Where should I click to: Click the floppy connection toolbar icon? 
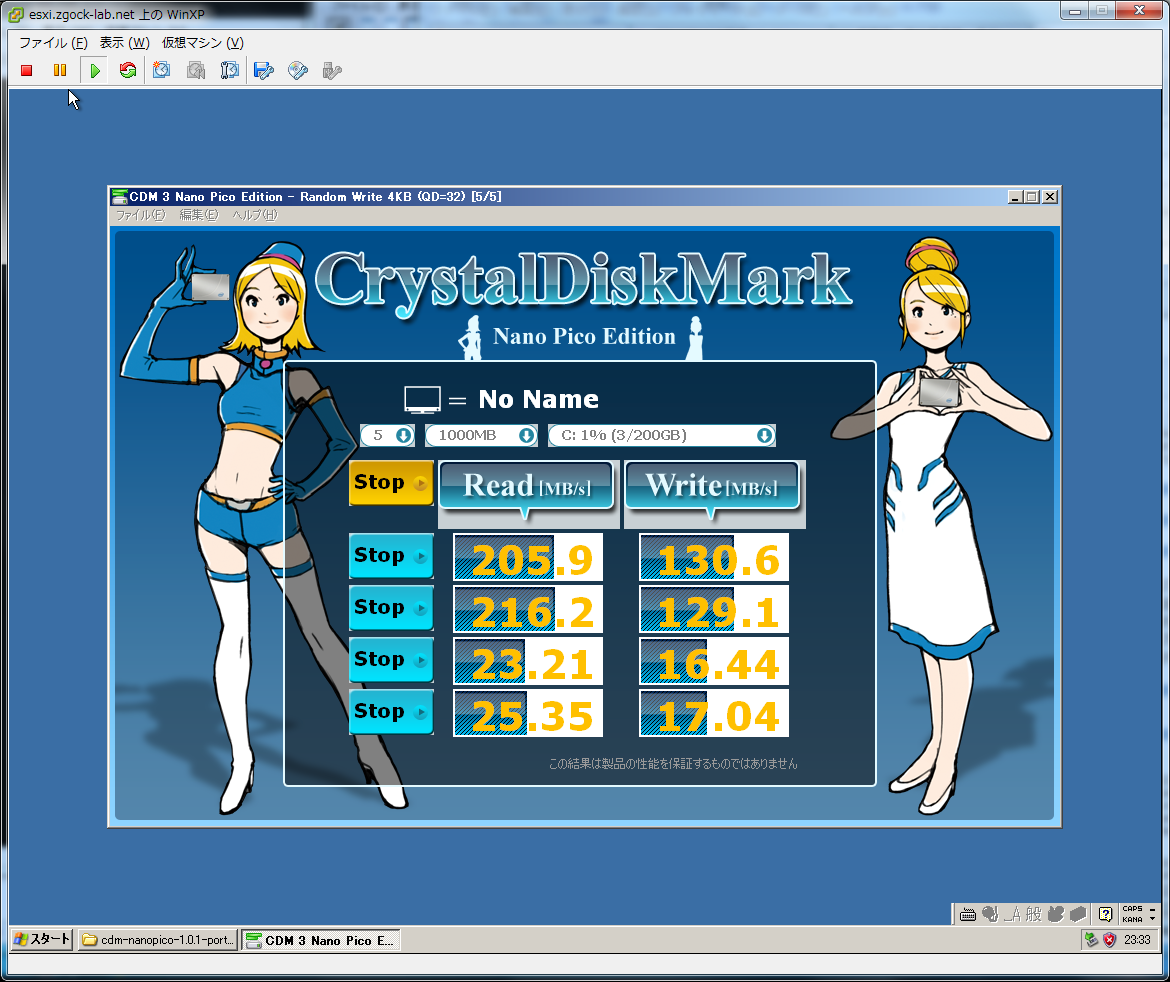click(263, 70)
